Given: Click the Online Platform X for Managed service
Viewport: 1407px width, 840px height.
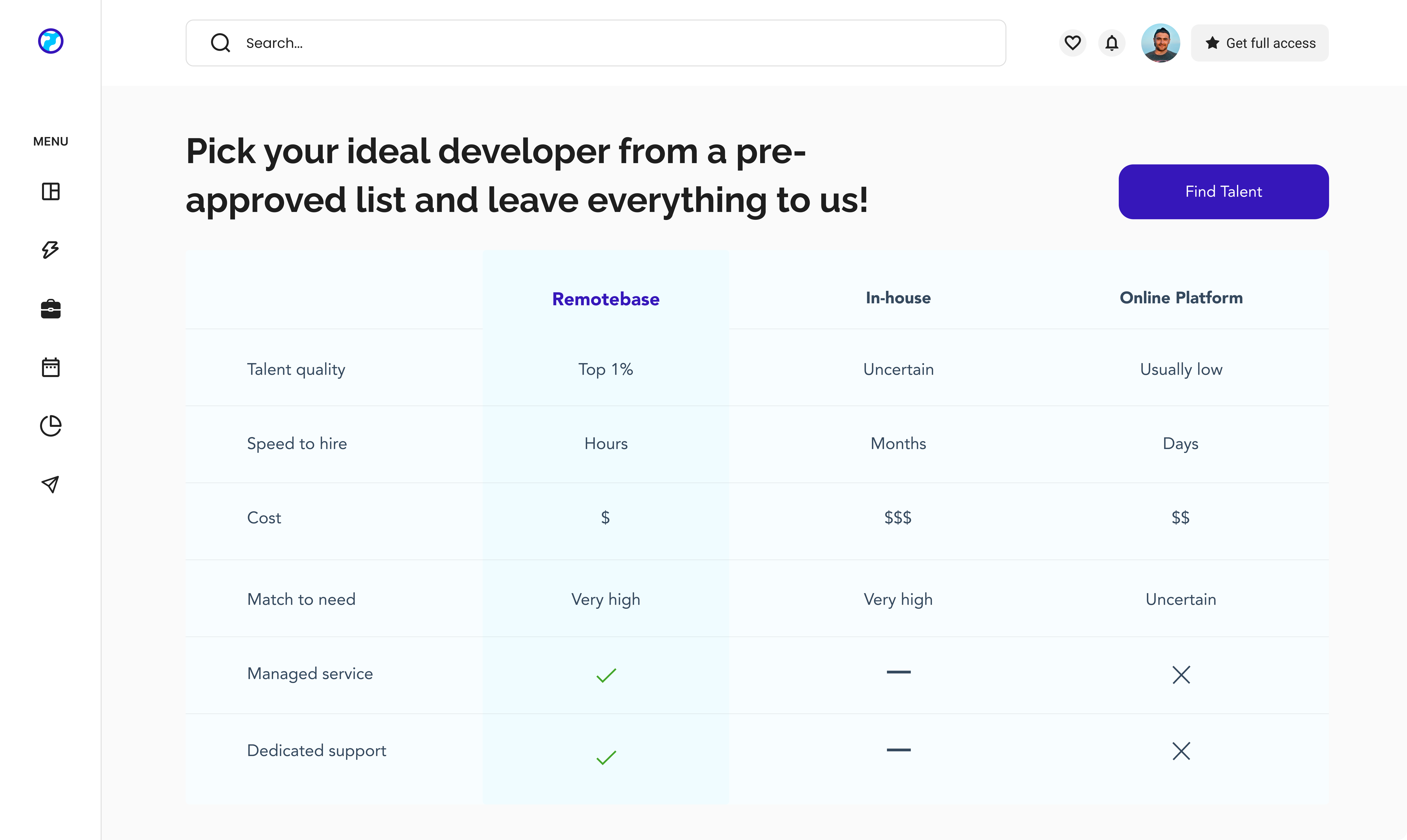Looking at the screenshot, I should (x=1181, y=674).
